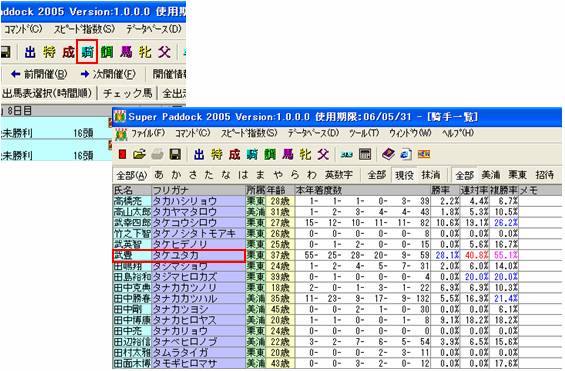The width and height of the screenshot is (565, 371).
Task: Toggle the 全部 filter next to 現役
Action: (377, 175)
